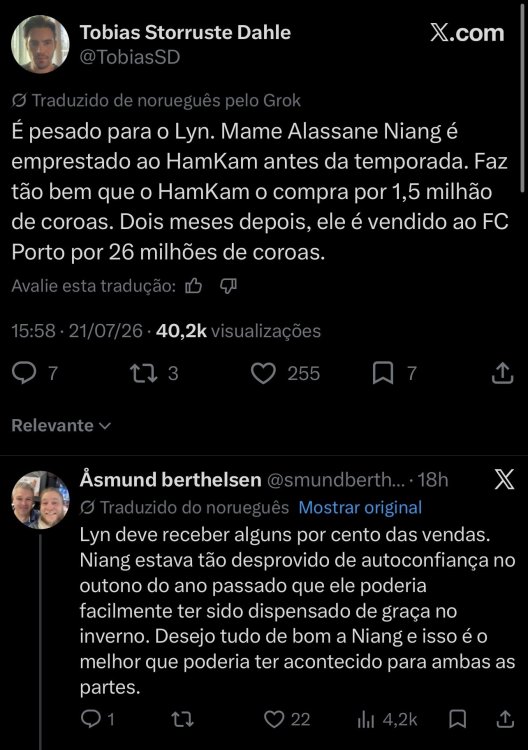Viewport: 528px width, 750px height.
Task: Repost Åsmund berthelsen's reply
Action: (182, 719)
